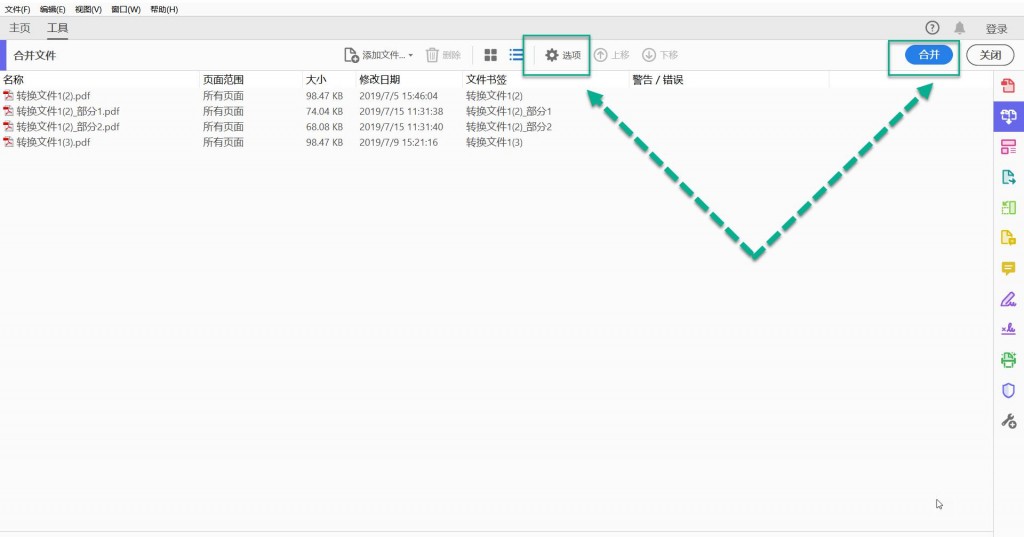Click the size value 68.08 KB
The height and width of the screenshot is (537, 1024).
point(325,127)
